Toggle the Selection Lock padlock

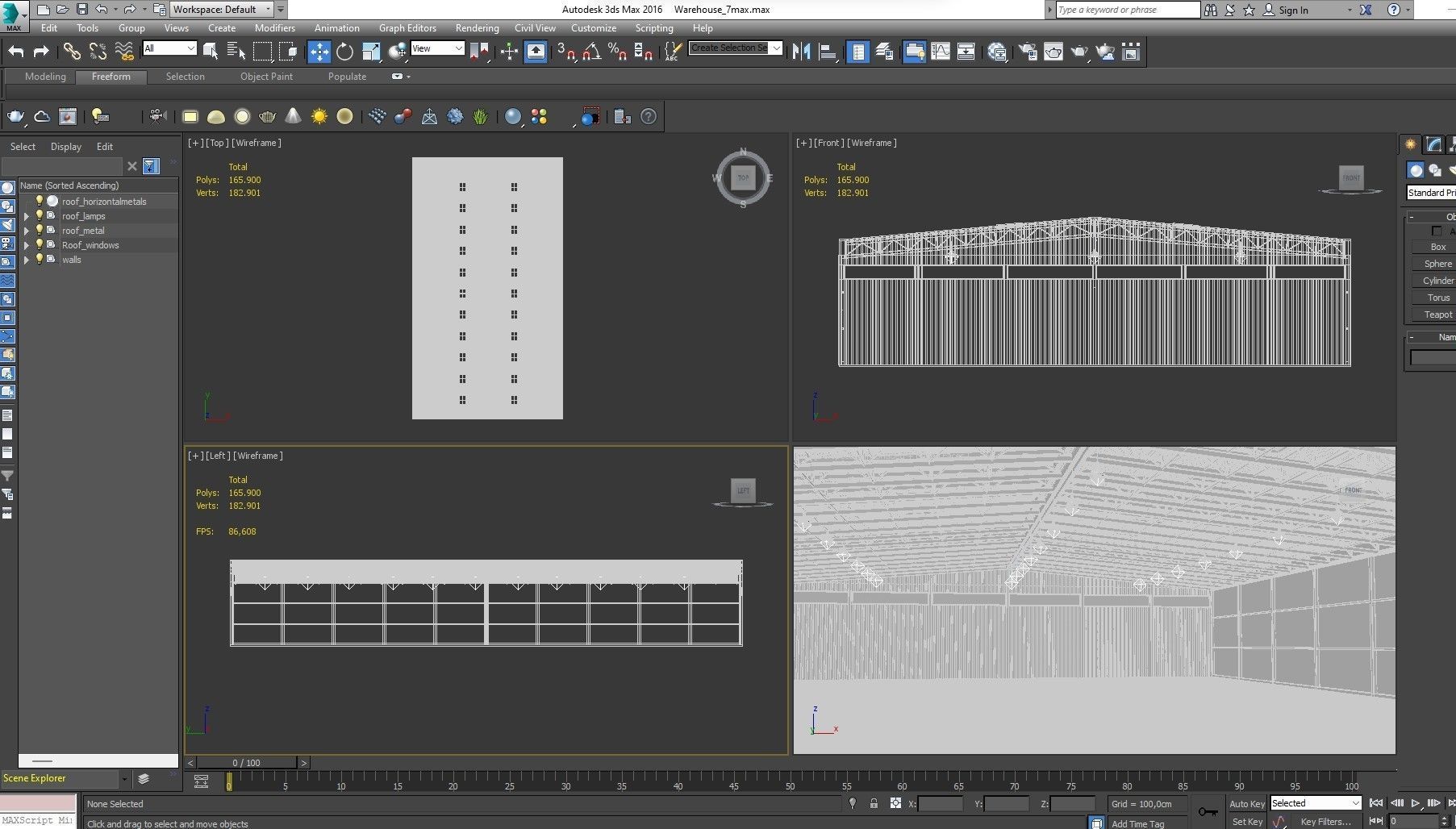point(873,803)
